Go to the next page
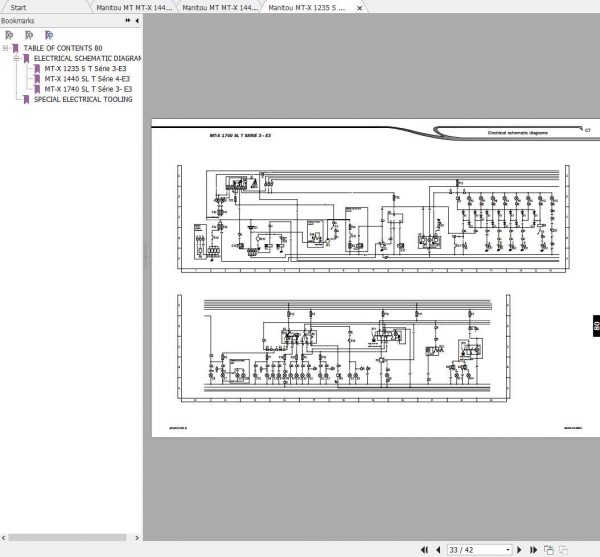The width and height of the screenshot is (600, 557). (519, 550)
